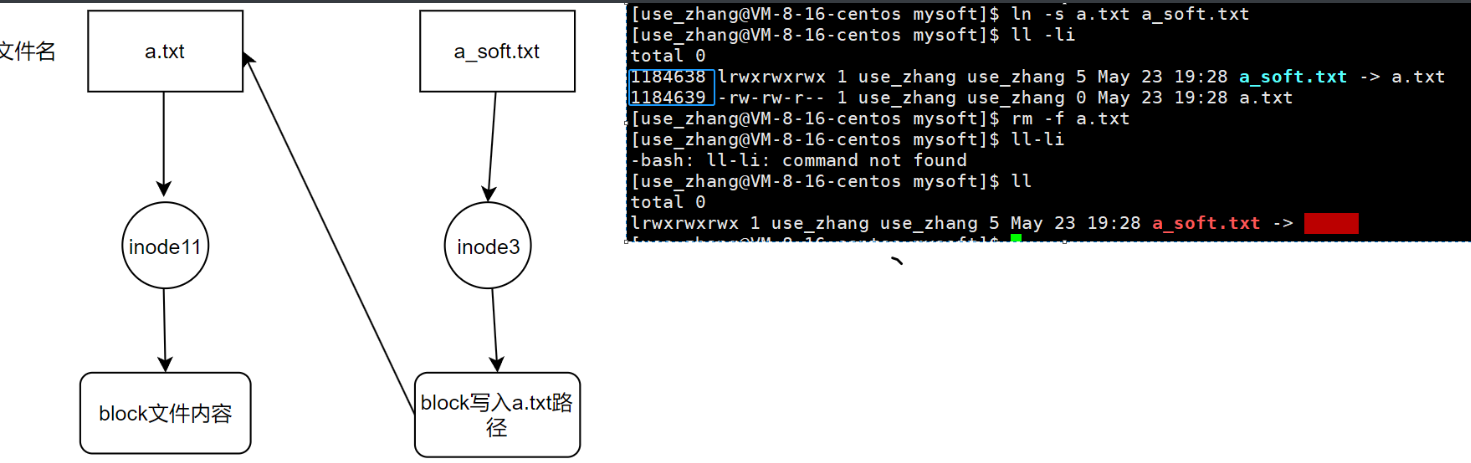This screenshot has width=1471, height=463.
Task: Click the green terminal cursor block
Action: (1016, 240)
